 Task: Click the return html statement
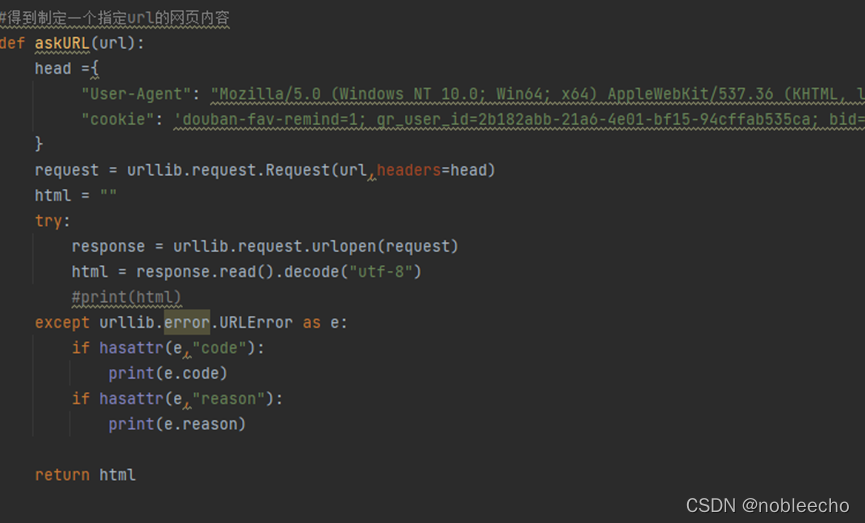tap(86, 474)
